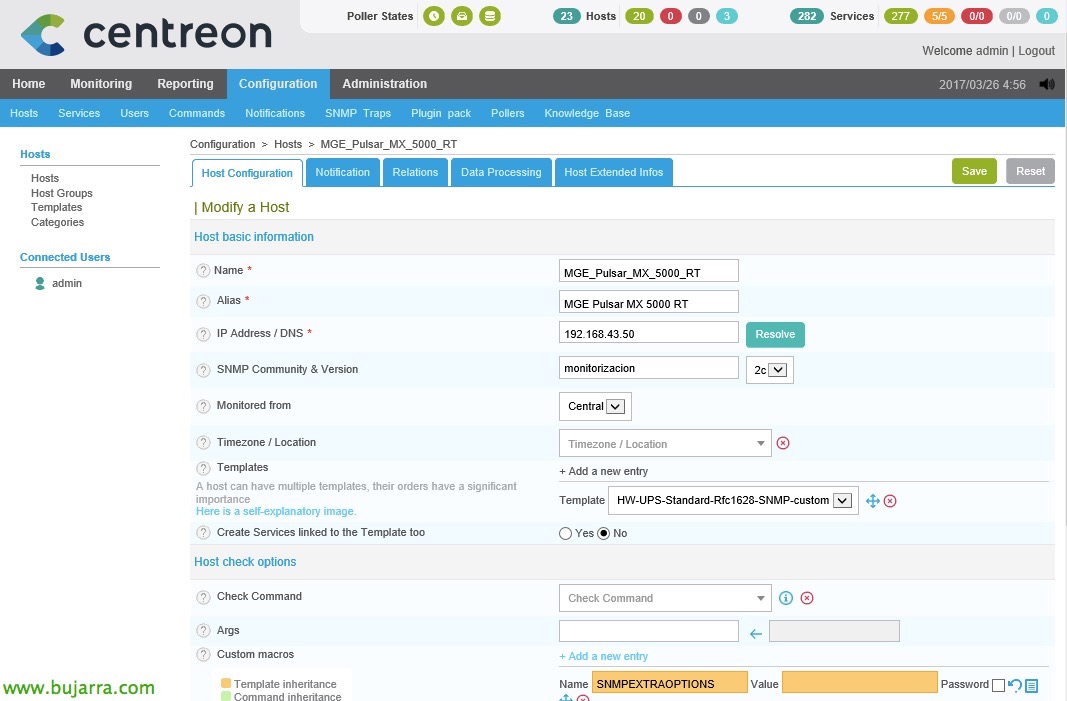Reset the SNMPEXTRAOPTIONS macro with undo icon
The height and width of the screenshot is (701, 1067).
pyautogui.click(x=1015, y=685)
